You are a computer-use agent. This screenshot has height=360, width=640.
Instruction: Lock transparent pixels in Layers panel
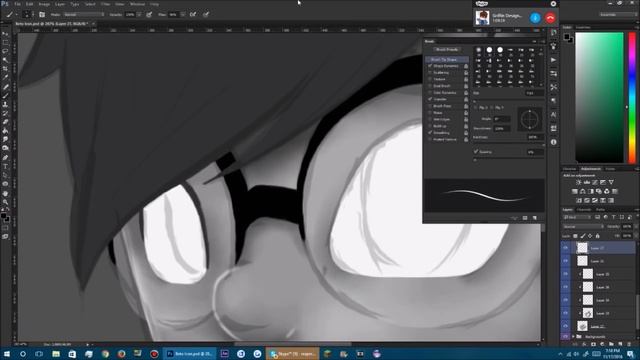(575, 236)
